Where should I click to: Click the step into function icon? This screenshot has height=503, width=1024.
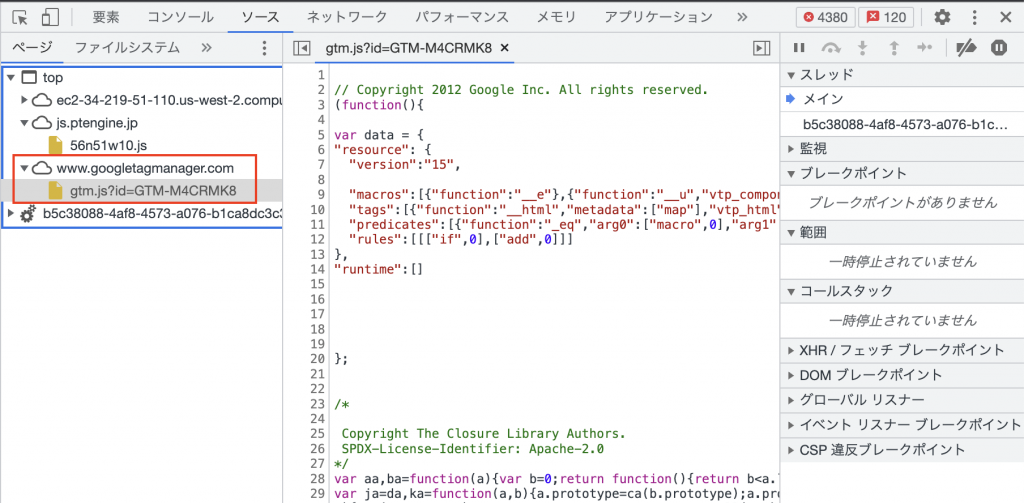[x=863, y=48]
